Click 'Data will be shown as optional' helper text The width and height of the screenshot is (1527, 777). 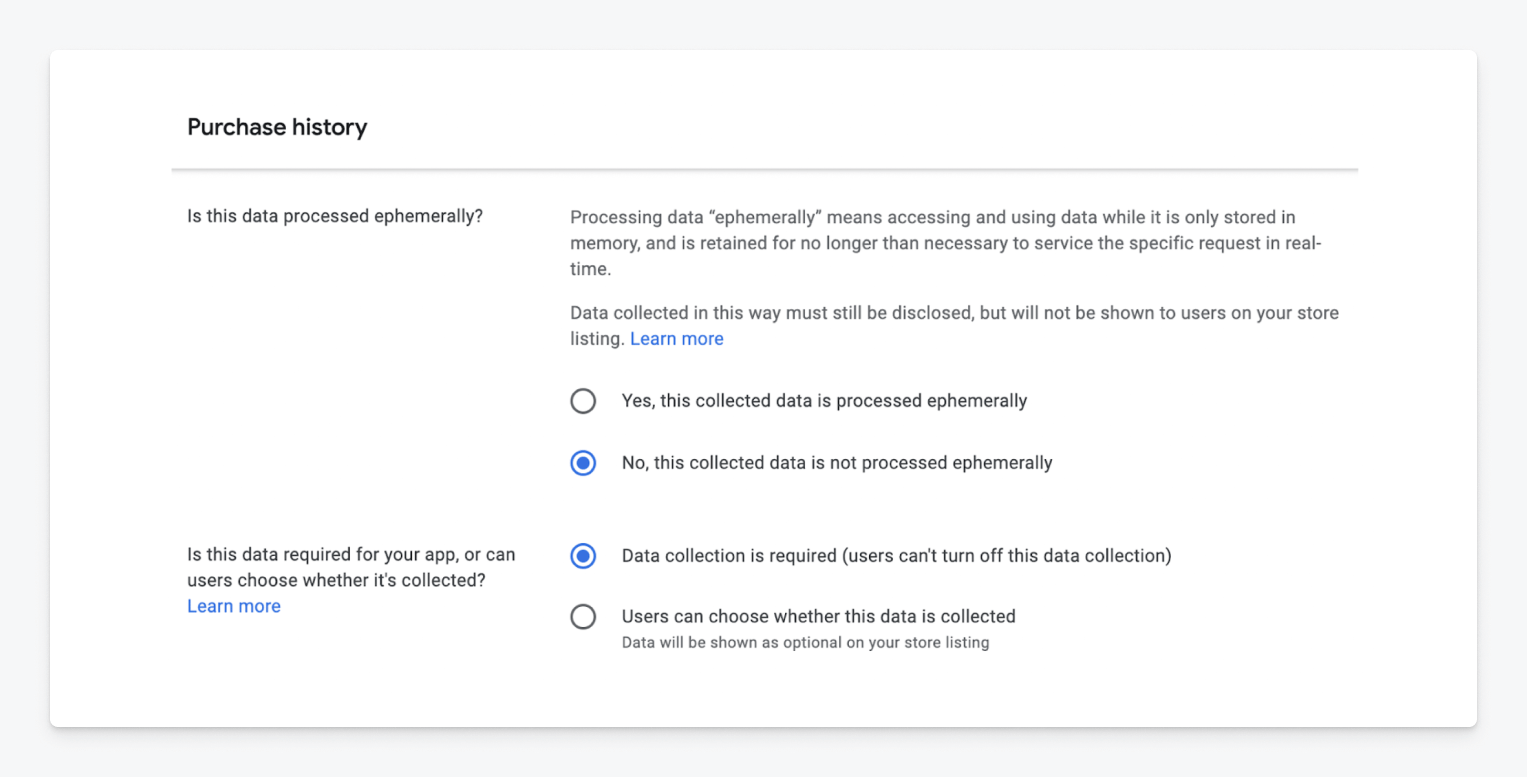(x=805, y=643)
